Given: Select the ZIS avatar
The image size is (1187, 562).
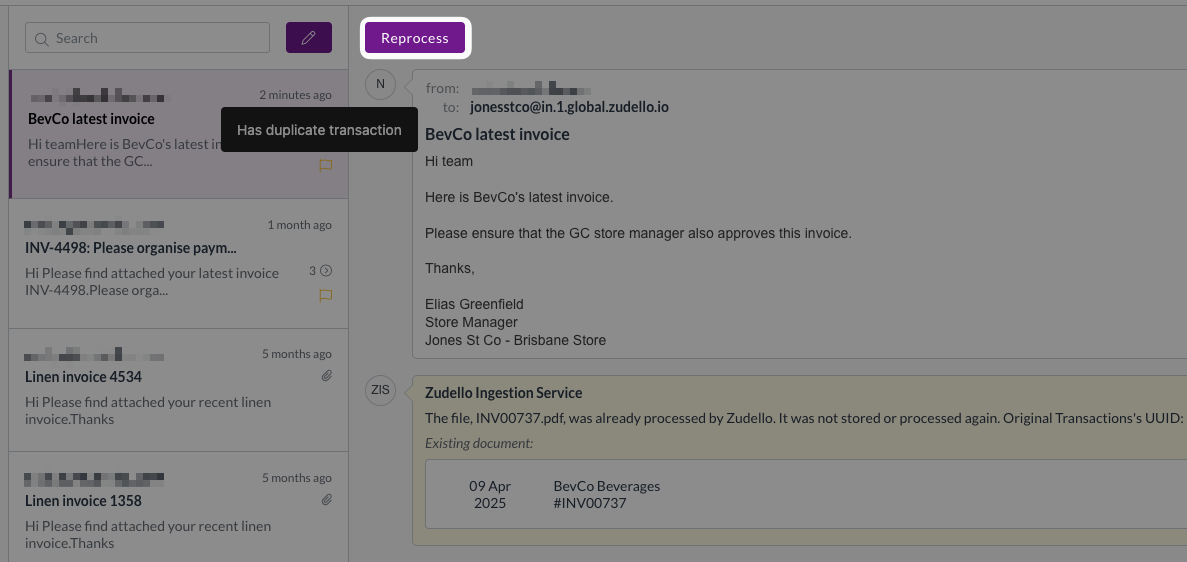Looking at the screenshot, I should point(380,390).
